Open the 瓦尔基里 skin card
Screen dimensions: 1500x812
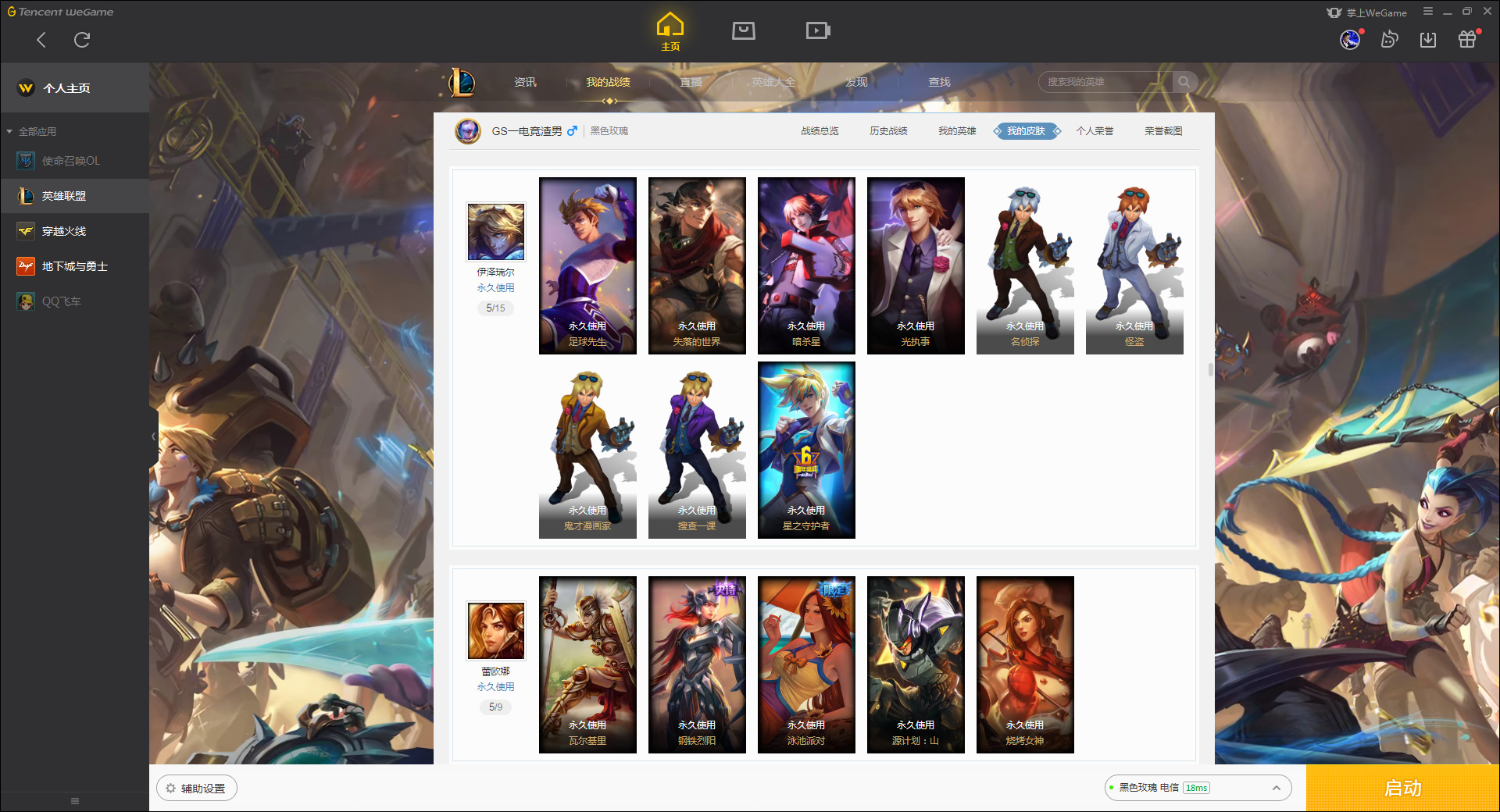click(587, 664)
